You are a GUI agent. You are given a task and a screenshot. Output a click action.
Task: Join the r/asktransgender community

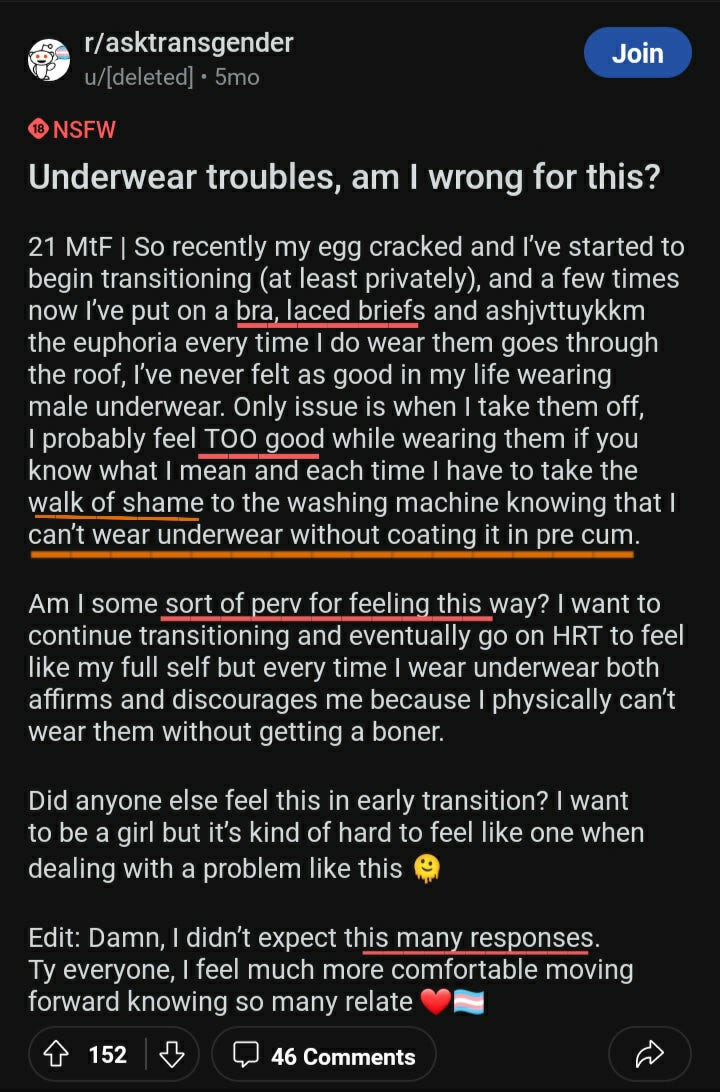click(637, 53)
